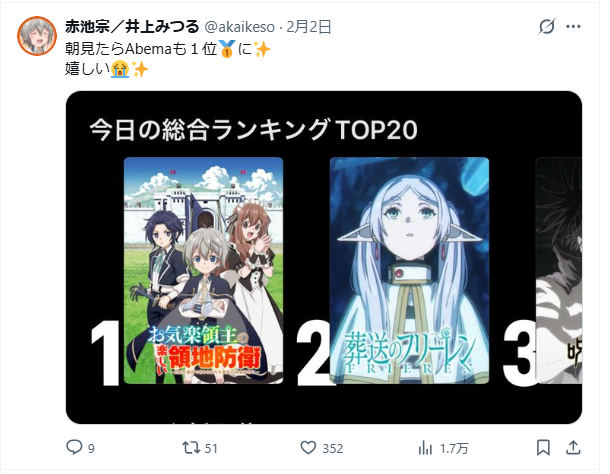Viewport: 610px width, 474px height.
Task: Open the reply speech bubble icon
Action: click(x=74, y=447)
